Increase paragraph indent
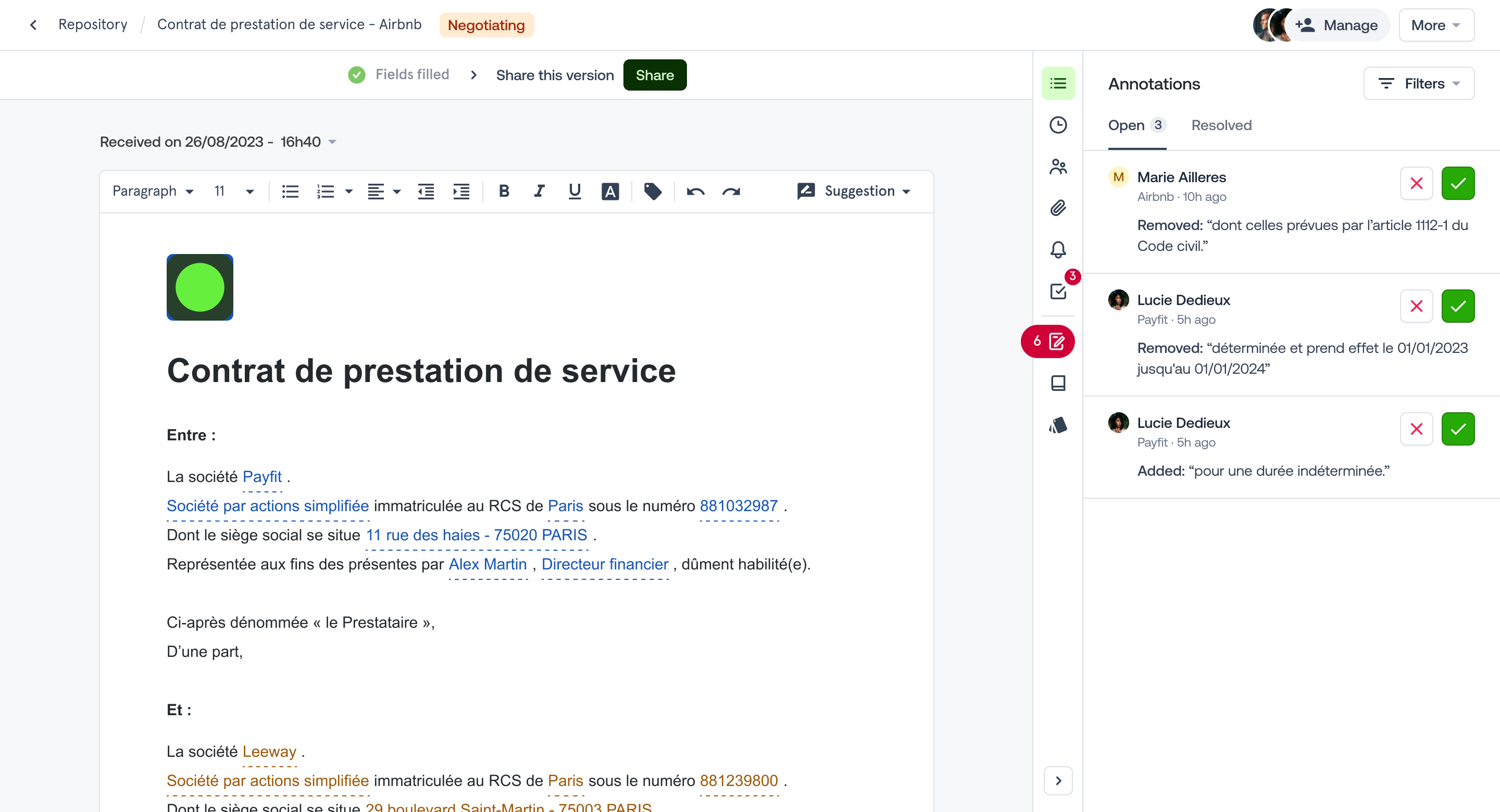This screenshot has width=1500, height=812. tap(461, 191)
